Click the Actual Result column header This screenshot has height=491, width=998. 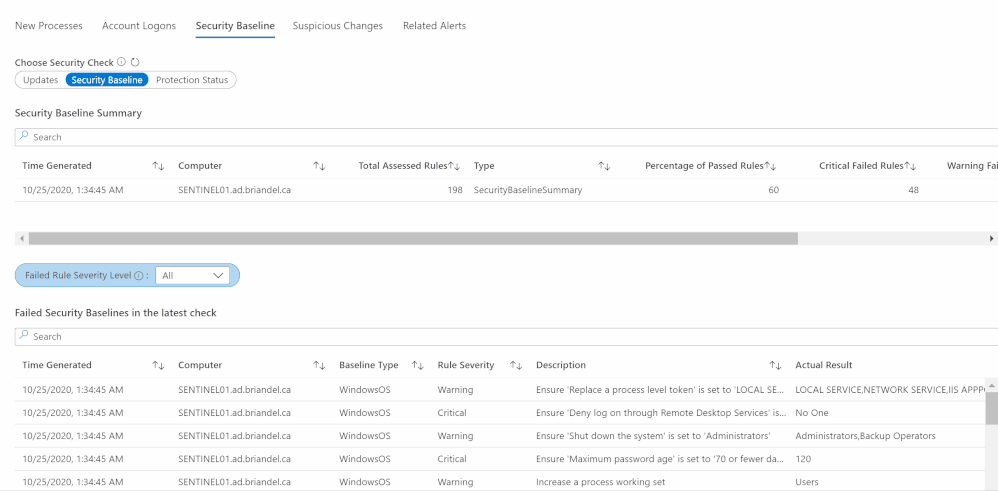(824, 366)
